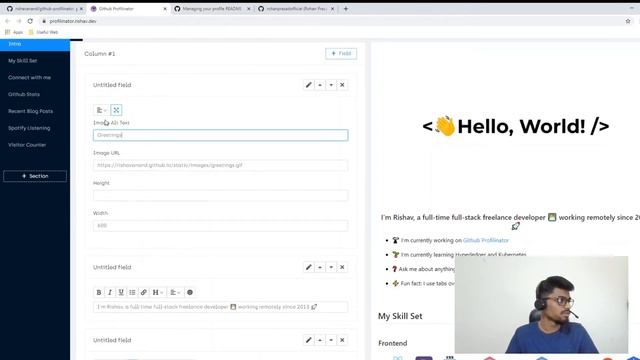The width and height of the screenshot is (640, 360).
Task: Click the Width input field
Action: click(220, 226)
